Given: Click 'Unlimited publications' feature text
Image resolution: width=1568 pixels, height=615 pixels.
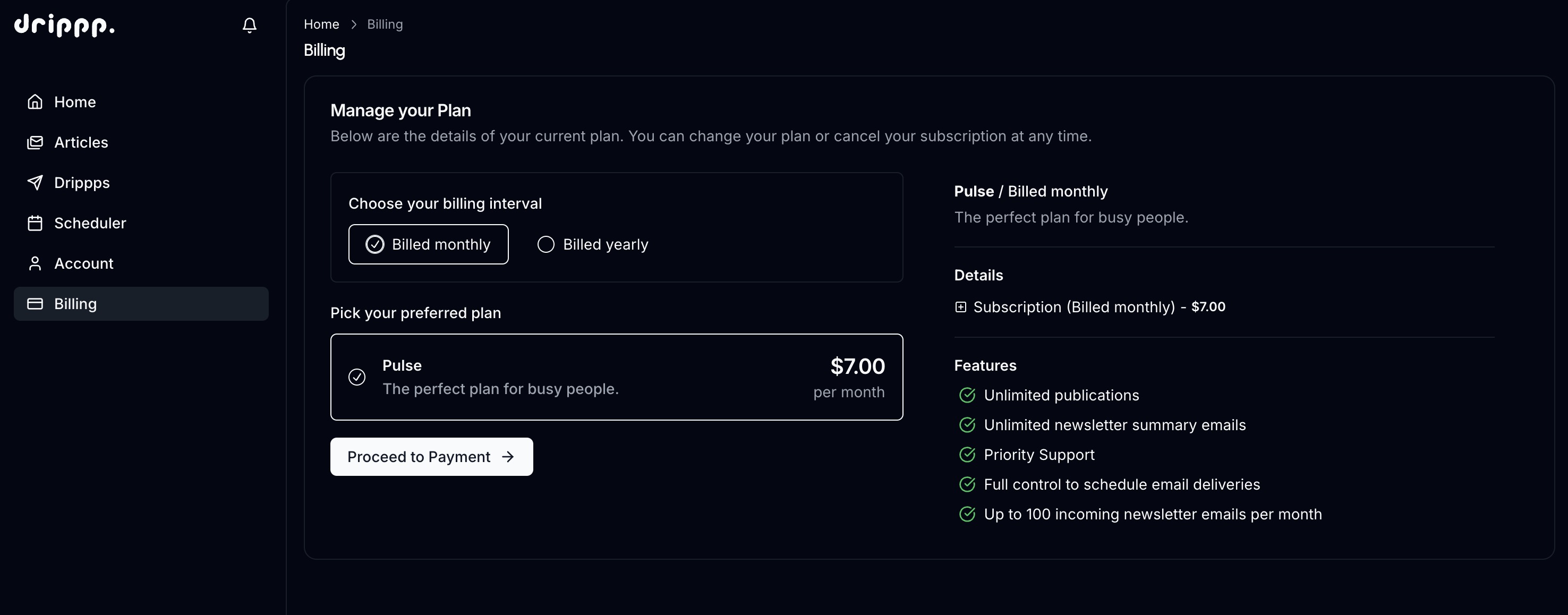Looking at the screenshot, I should pos(1062,396).
